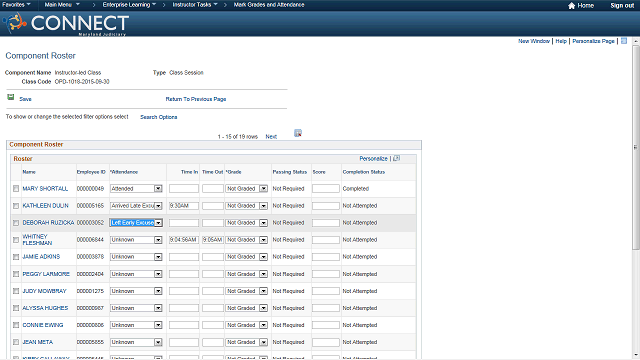
Task: Click the Save disk icon
Action: pyautogui.click(x=11, y=97)
